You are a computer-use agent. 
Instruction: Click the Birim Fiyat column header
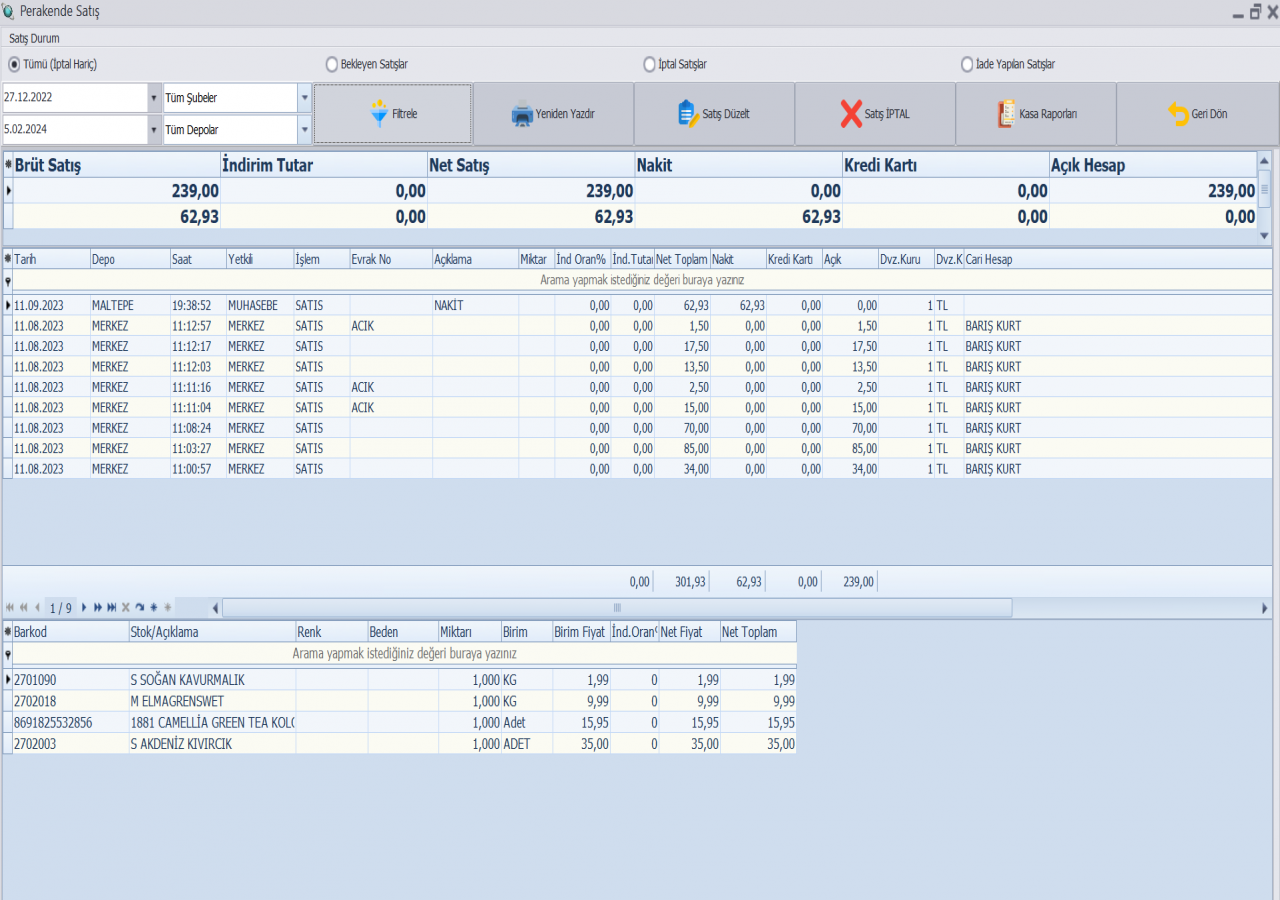click(x=581, y=632)
